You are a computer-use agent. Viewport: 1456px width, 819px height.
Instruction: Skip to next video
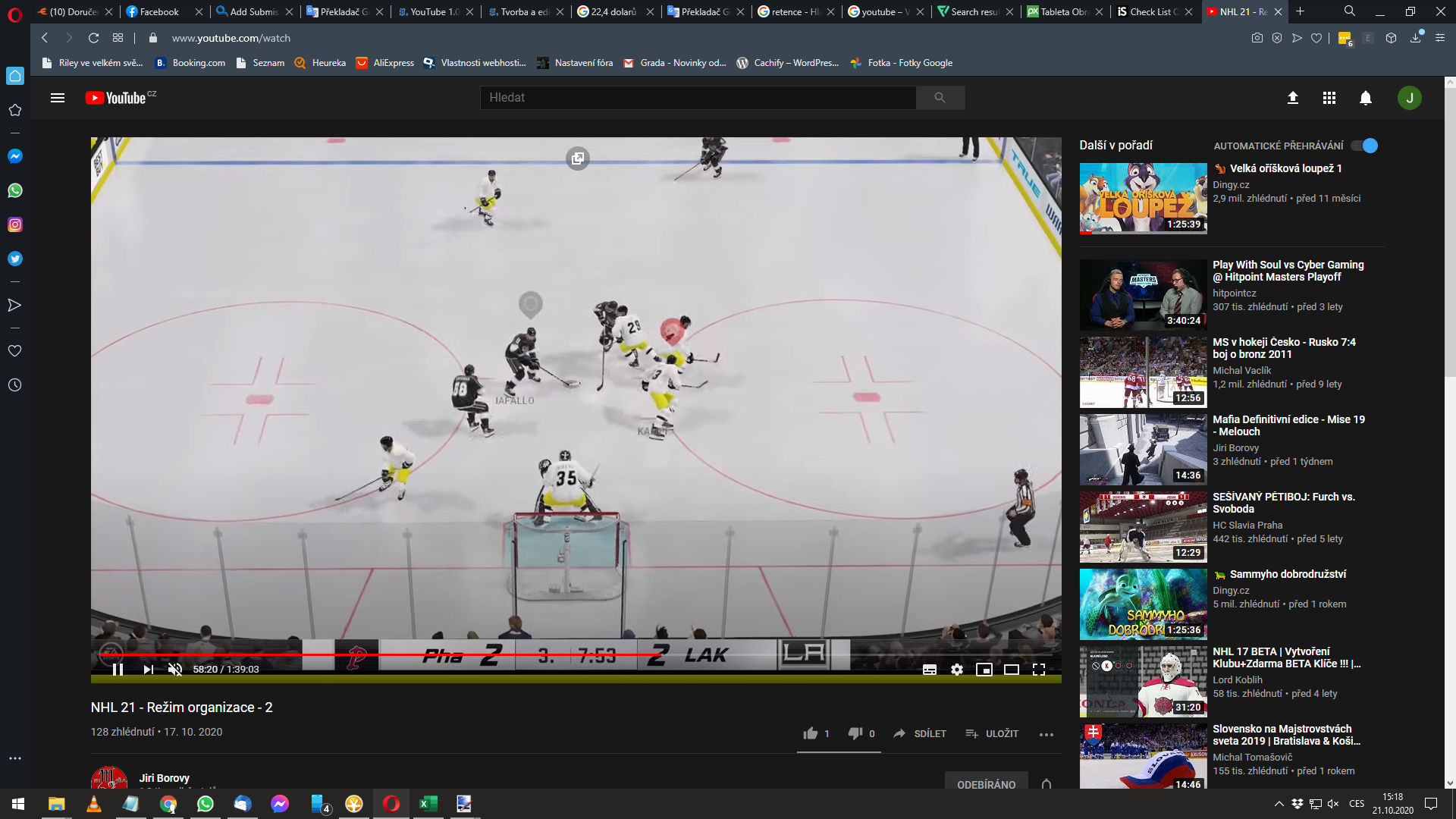click(148, 670)
